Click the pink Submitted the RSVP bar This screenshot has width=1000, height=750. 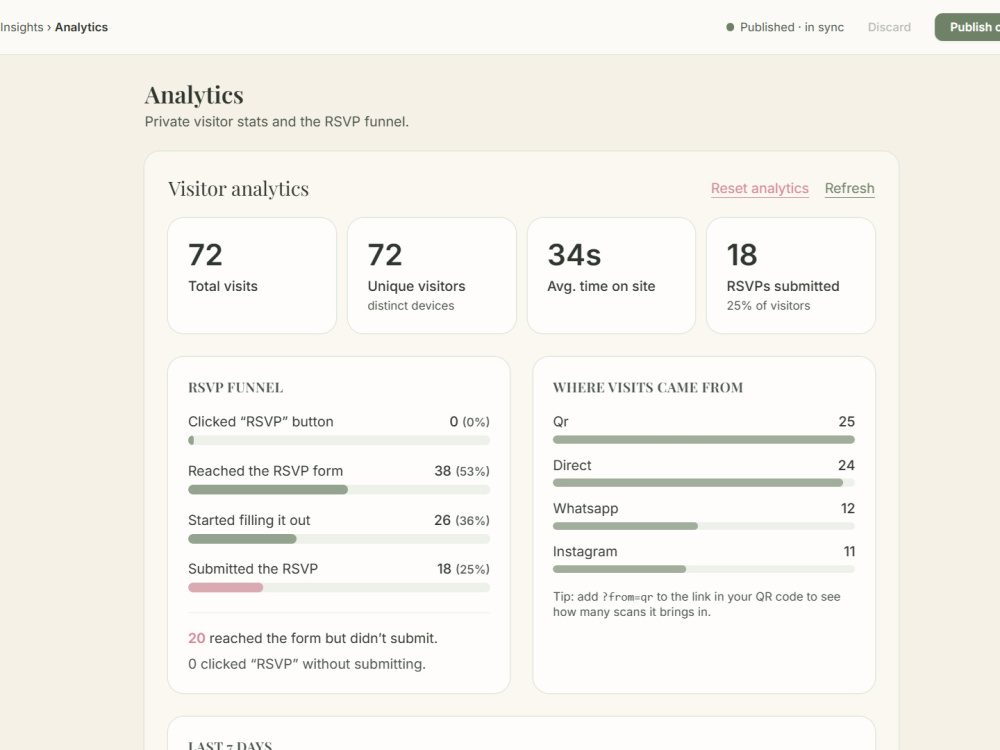tap(225, 587)
